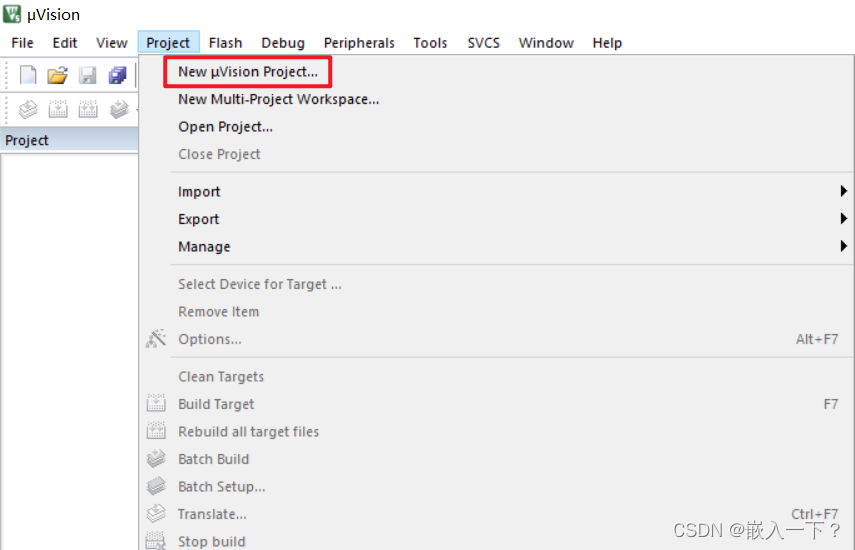Click the Save floppy disk icon

[87, 75]
